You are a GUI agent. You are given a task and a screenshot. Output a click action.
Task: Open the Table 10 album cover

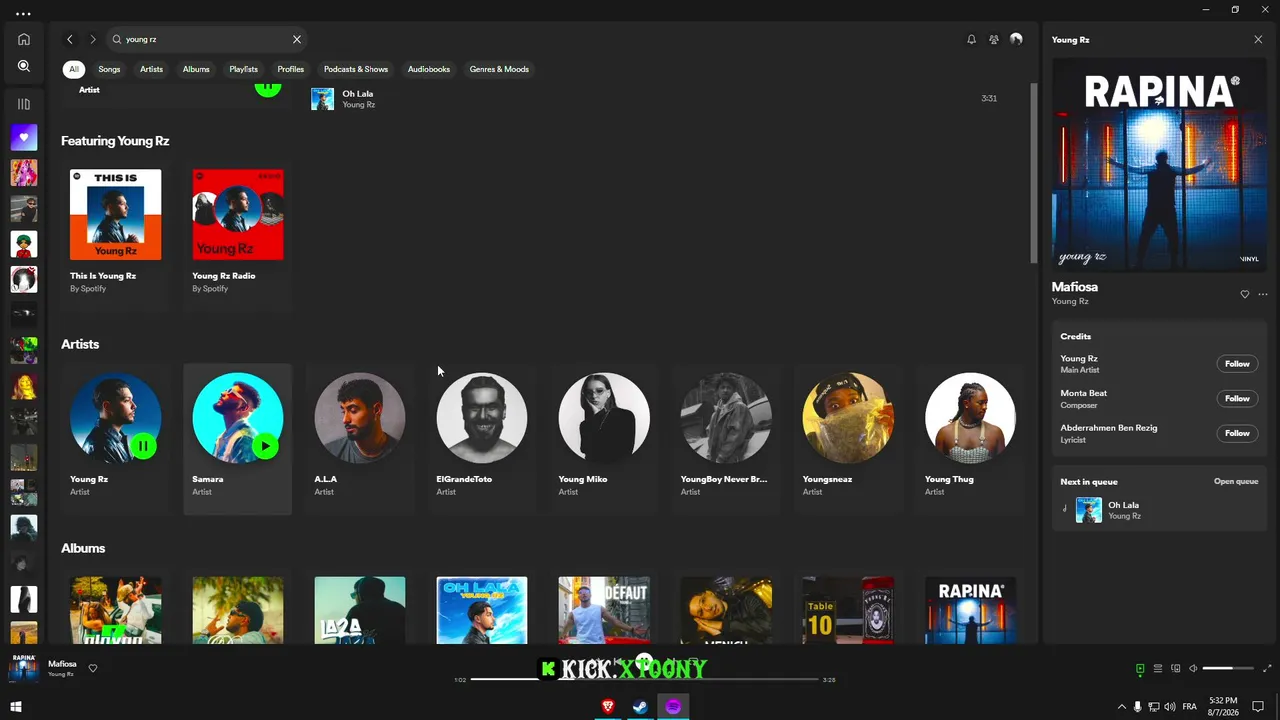pyautogui.click(x=848, y=610)
